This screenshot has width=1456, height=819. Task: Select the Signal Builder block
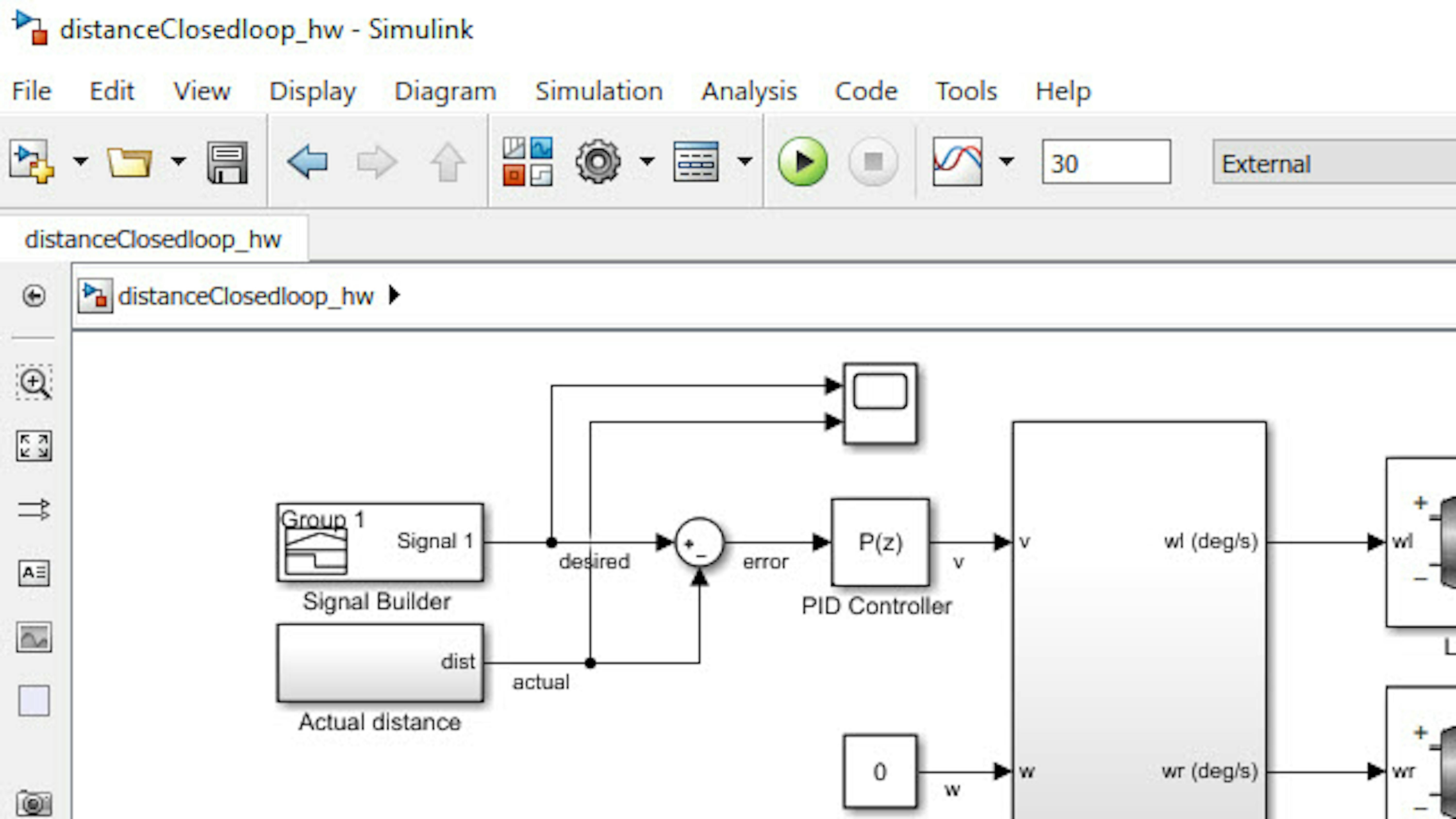pyautogui.click(x=381, y=543)
